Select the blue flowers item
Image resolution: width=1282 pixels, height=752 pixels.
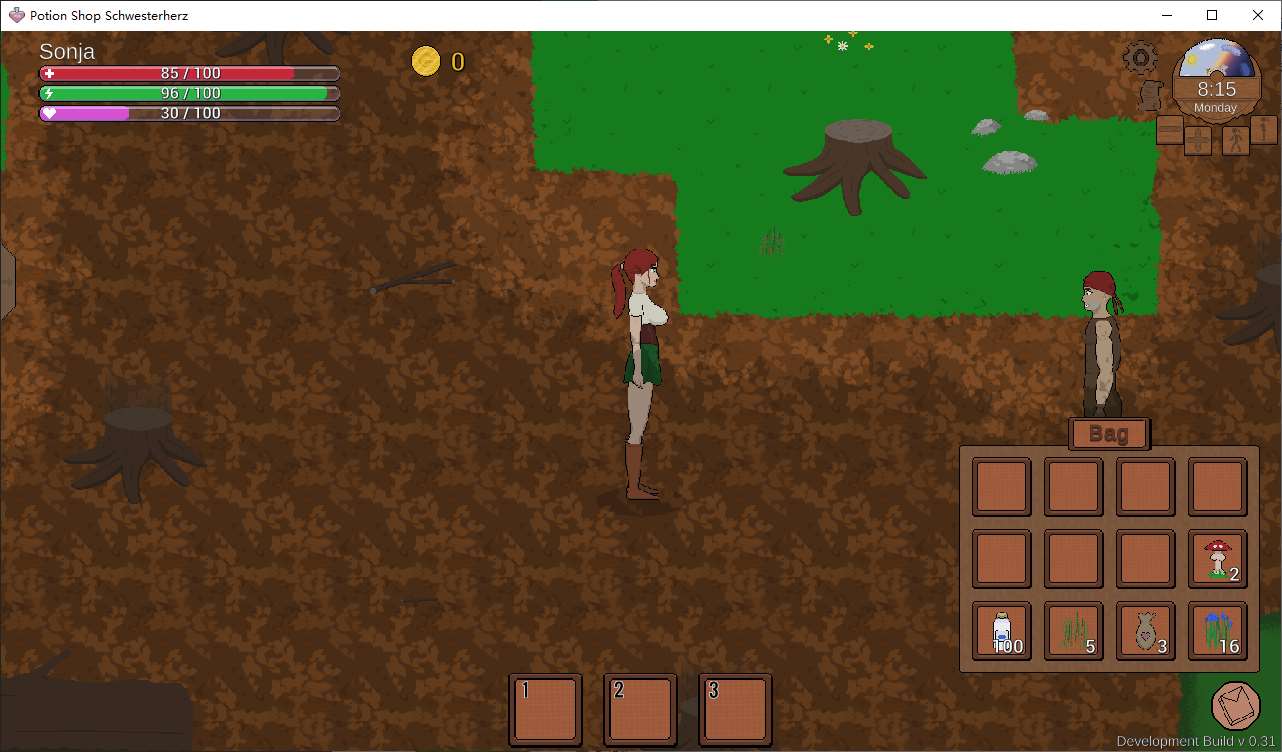pyautogui.click(x=1217, y=631)
